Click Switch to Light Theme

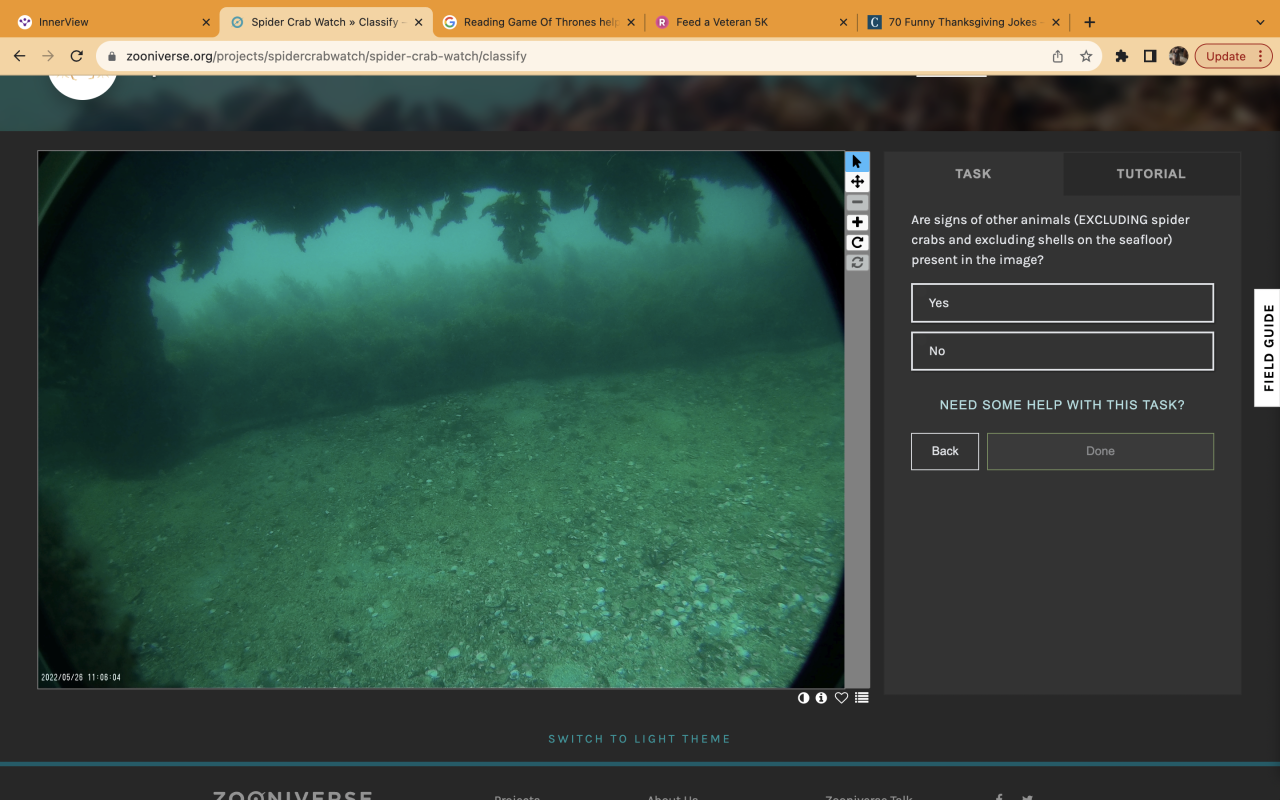click(639, 739)
